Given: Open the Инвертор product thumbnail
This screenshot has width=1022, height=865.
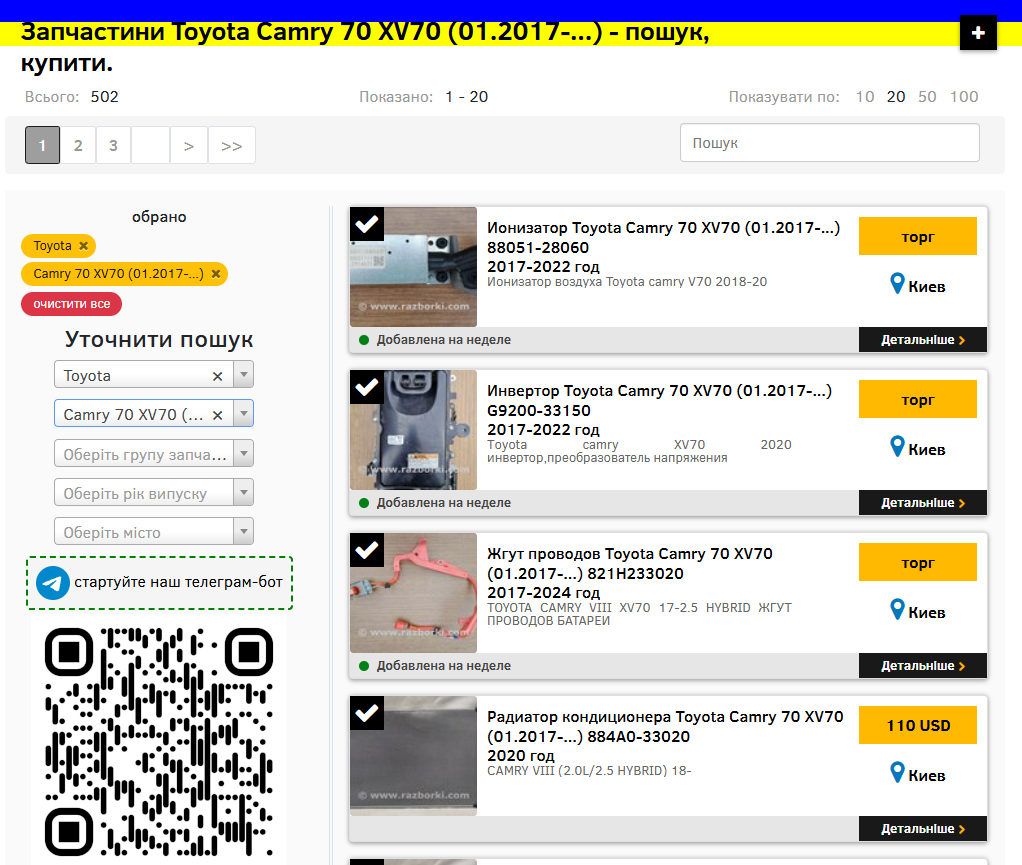Looking at the screenshot, I should [413, 430].
